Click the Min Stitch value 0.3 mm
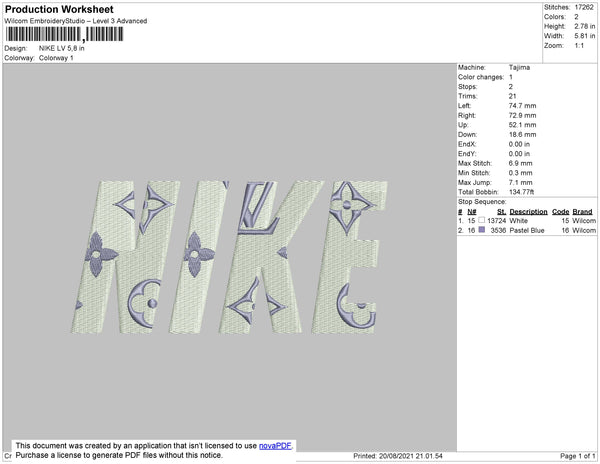600x464 pixels. click(520, 173)
